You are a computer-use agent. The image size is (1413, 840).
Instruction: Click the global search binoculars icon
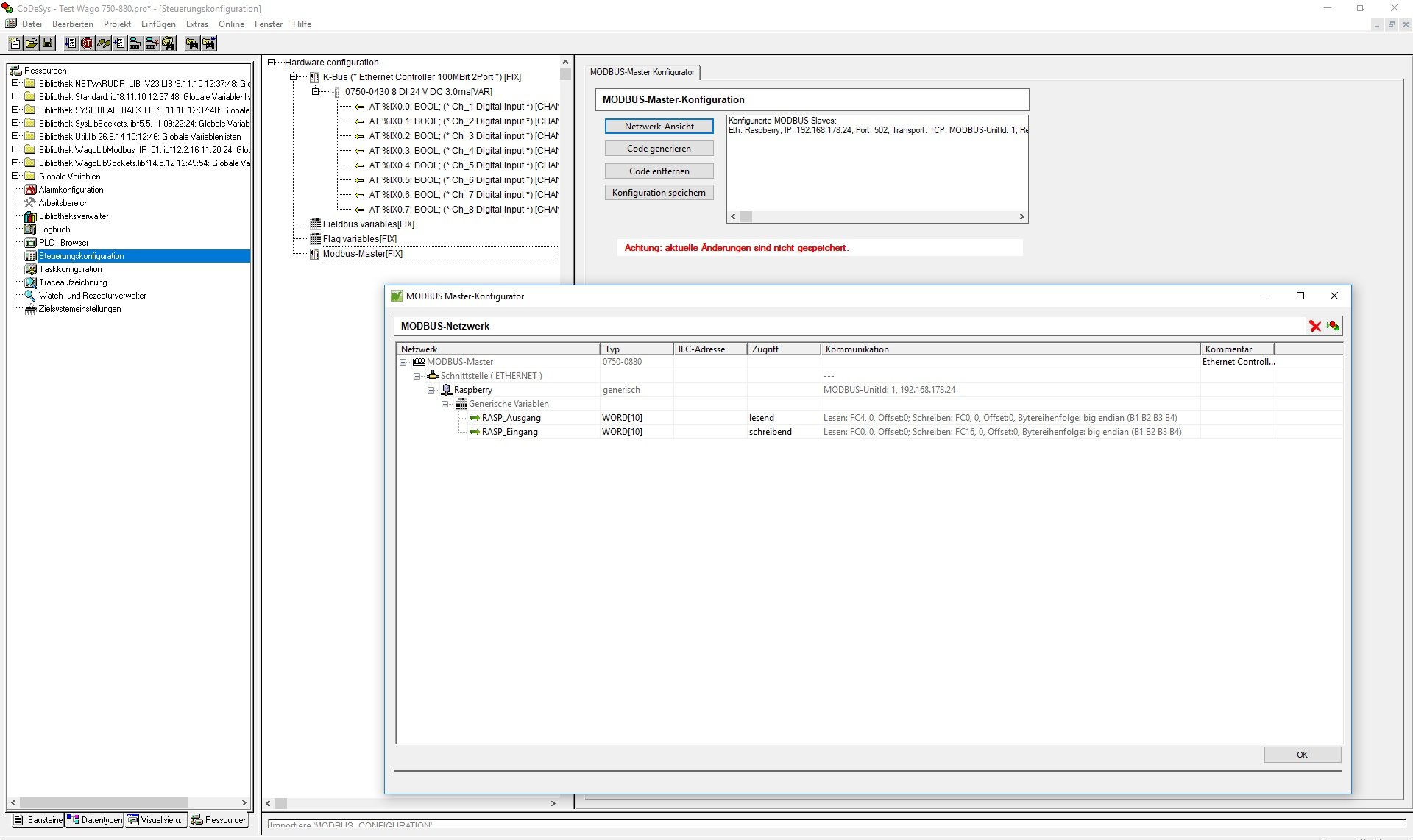(x=168, y=43)
